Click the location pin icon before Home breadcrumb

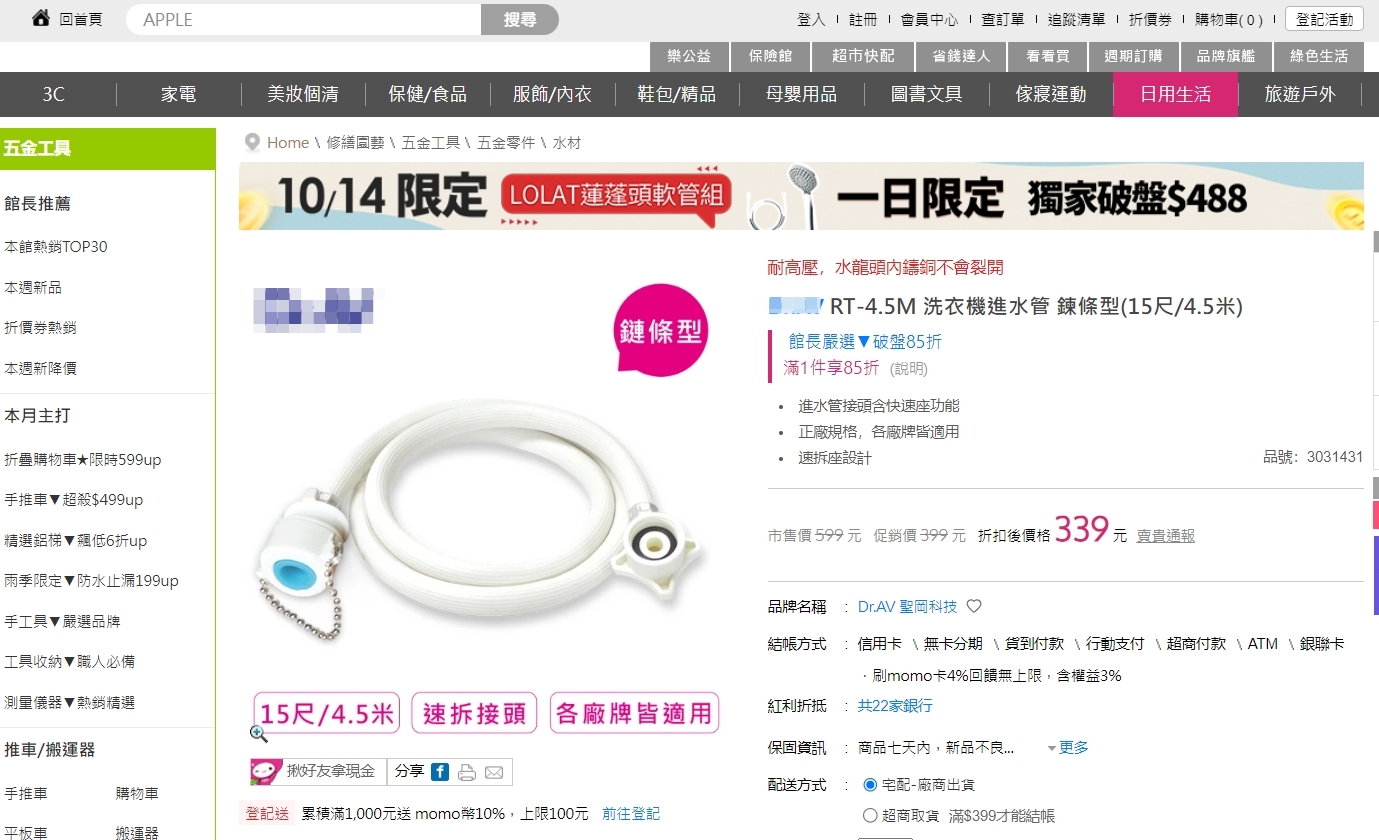tap(252, 143)
